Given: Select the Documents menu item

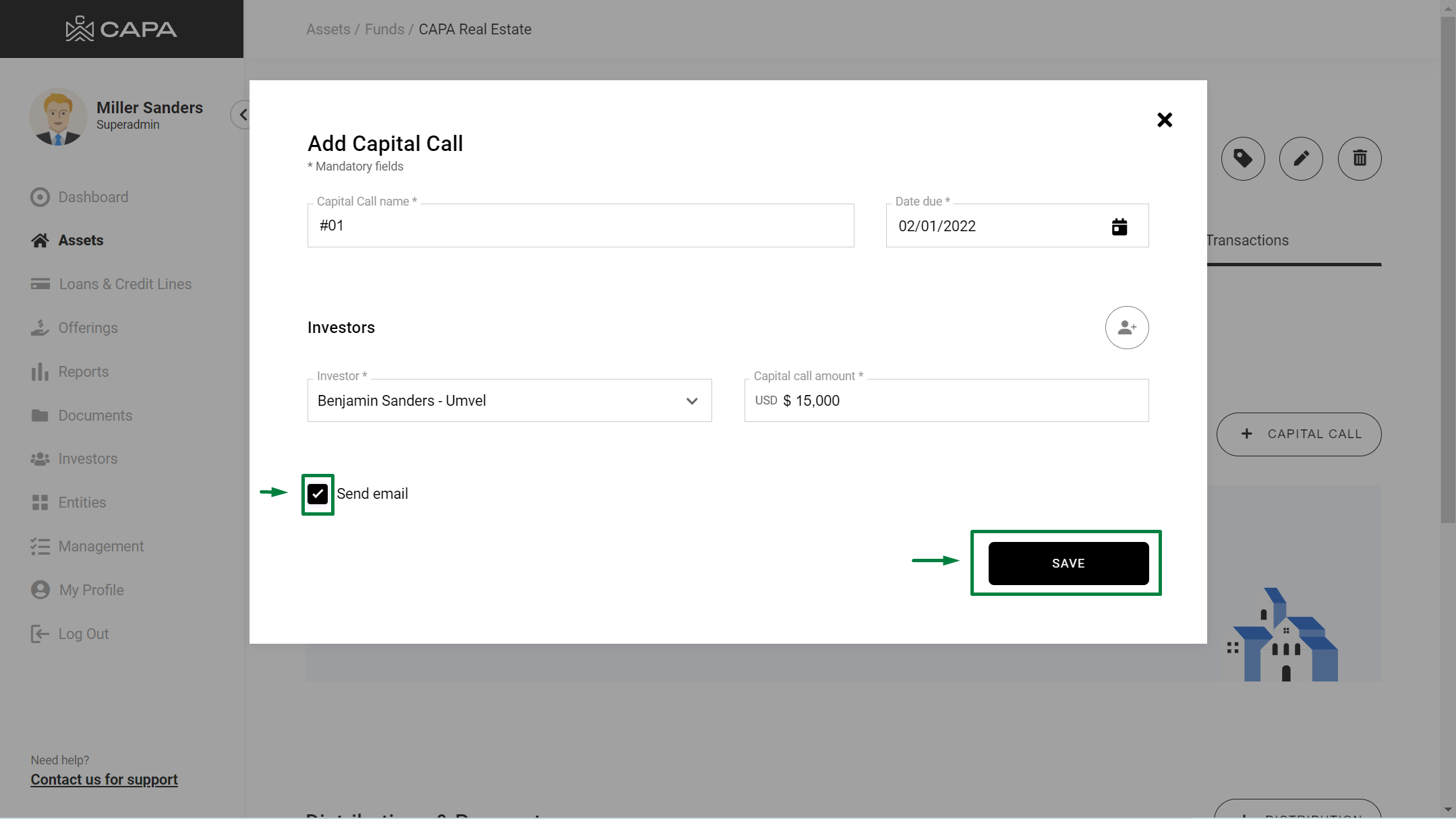Looking at the screenshot, I should [x=95, y=415].
